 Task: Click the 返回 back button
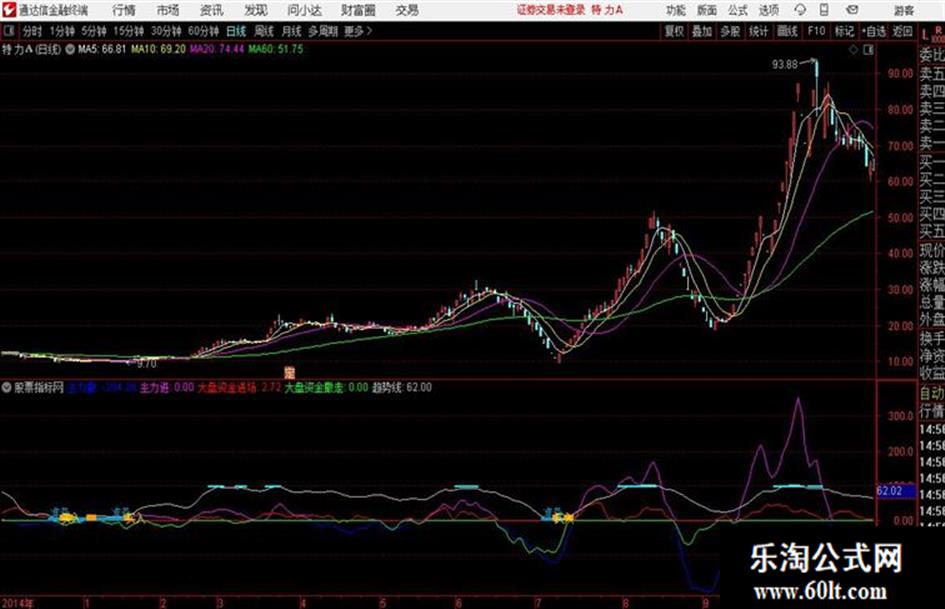[902, 31]
